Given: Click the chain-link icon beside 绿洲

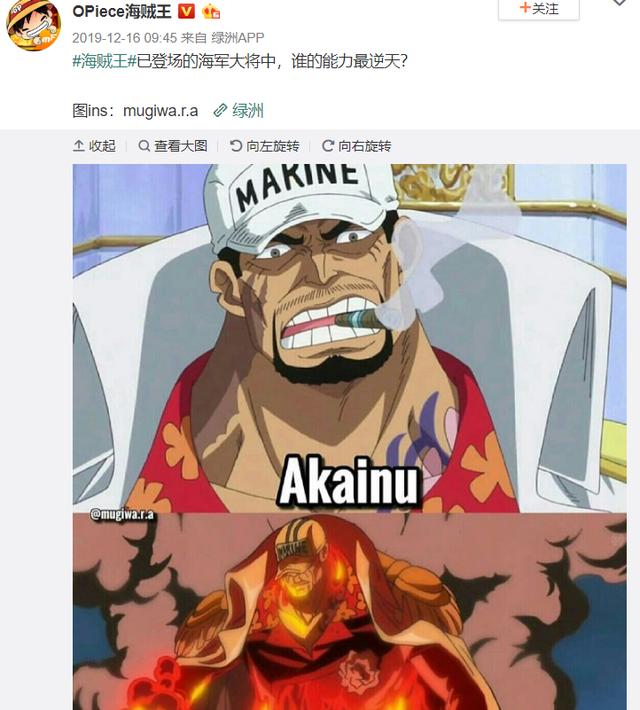Looking at the screenshot, I should (220, 110).
